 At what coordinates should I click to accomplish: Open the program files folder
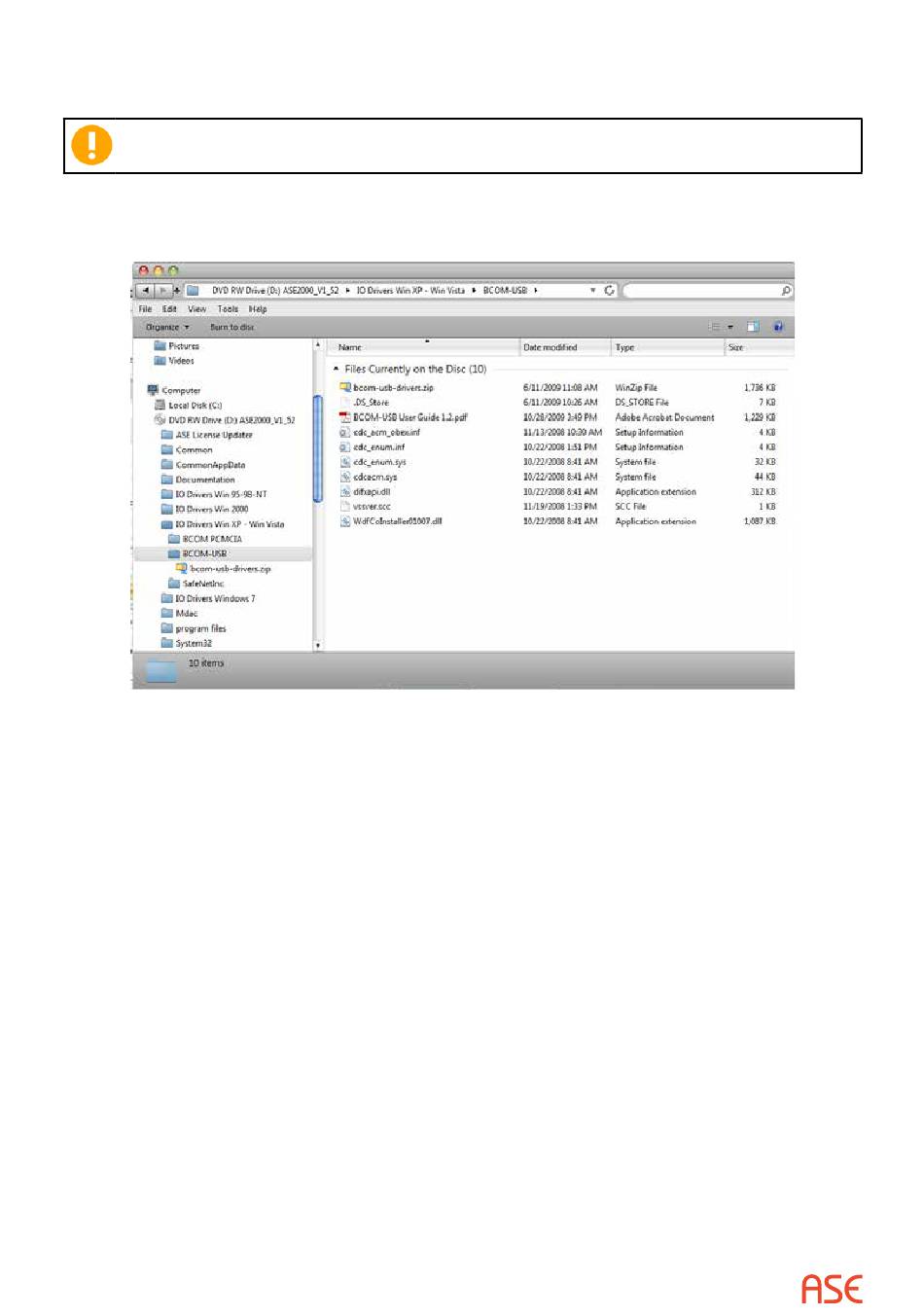(x=200, y=629)
